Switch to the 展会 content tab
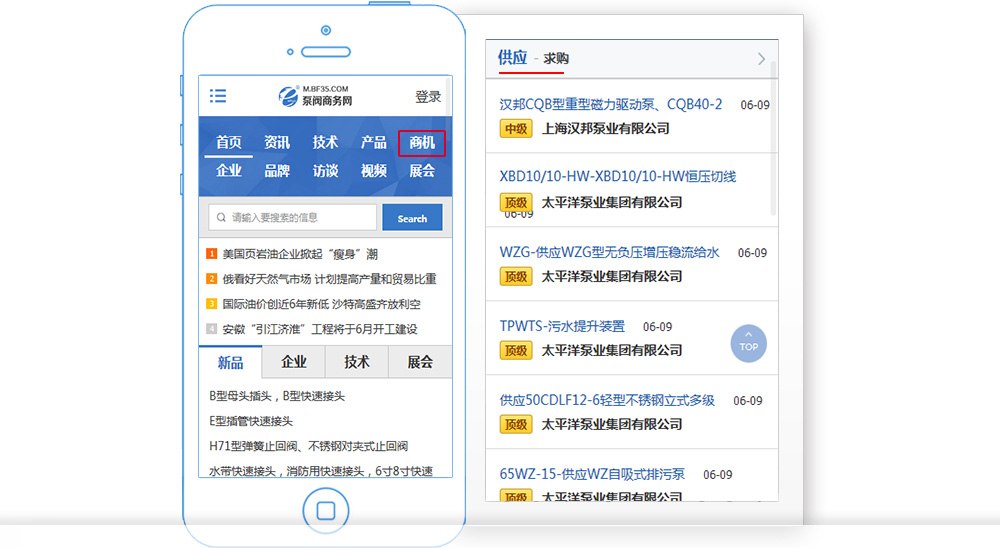The width and height of the screenshot is (1000, 548). pos(420,362)
